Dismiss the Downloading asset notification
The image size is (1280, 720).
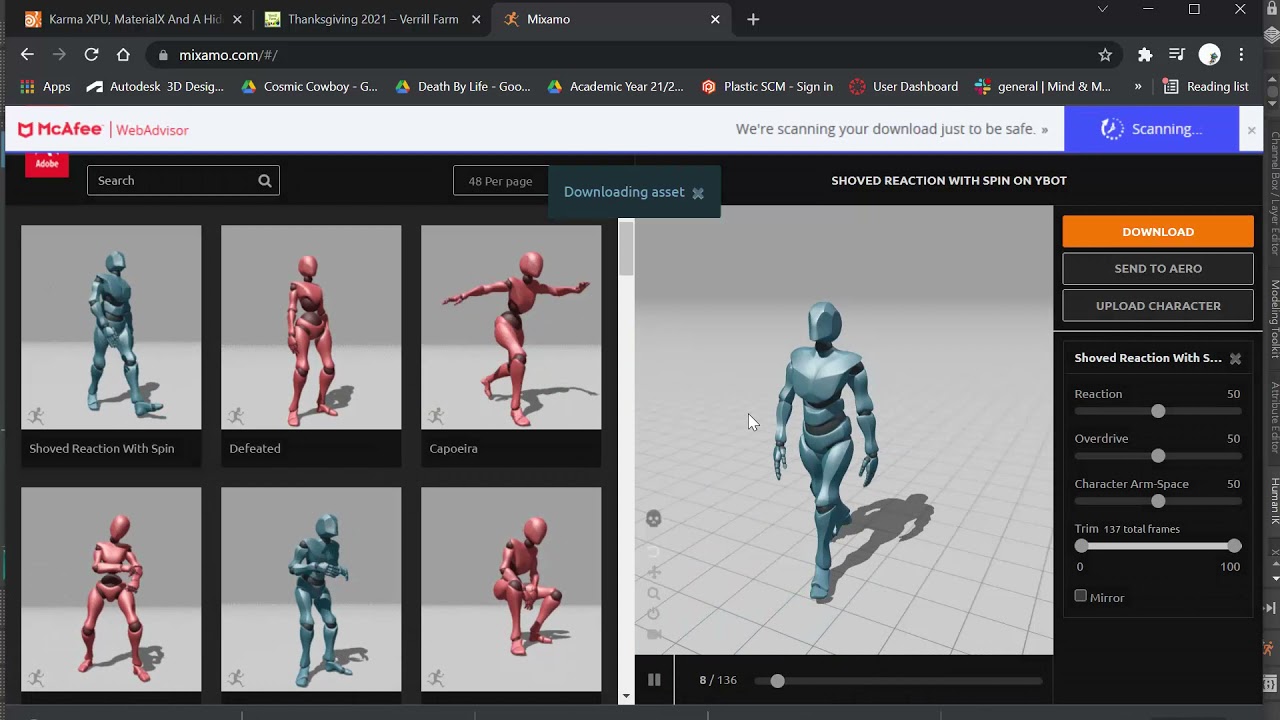click(698, 193)
